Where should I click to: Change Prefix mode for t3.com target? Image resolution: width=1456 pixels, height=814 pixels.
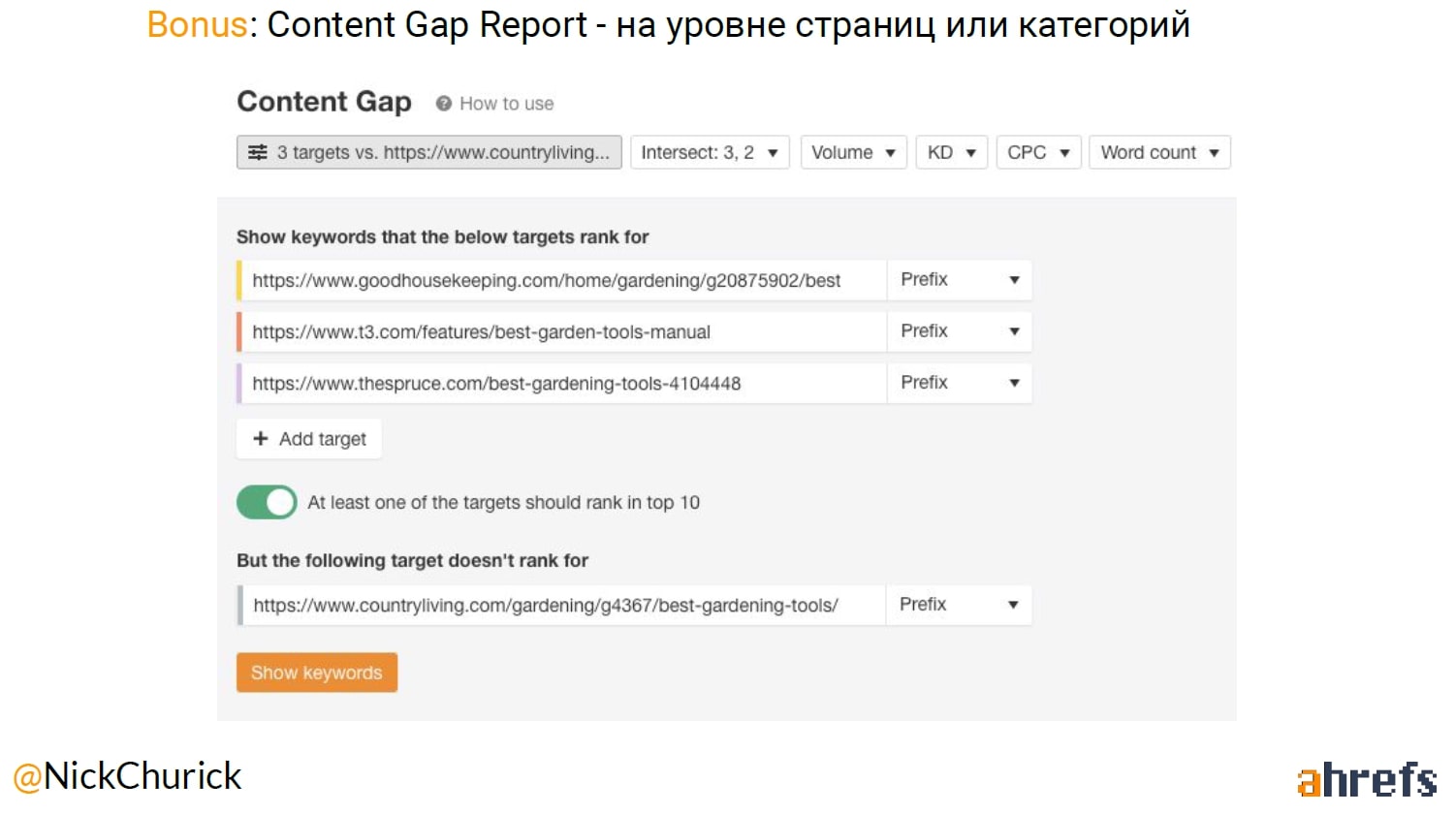(x=959, y=331)
